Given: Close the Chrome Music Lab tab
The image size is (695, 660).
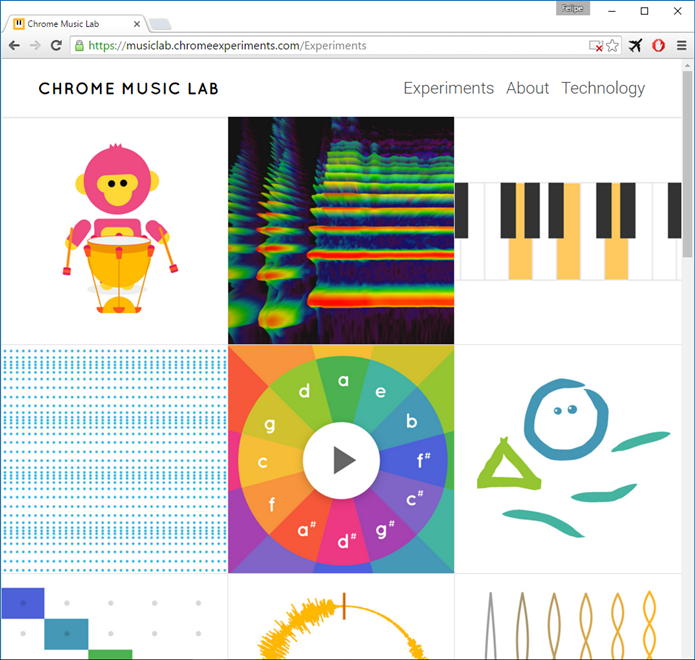Looking at the screenshot, I should (137, 24).
